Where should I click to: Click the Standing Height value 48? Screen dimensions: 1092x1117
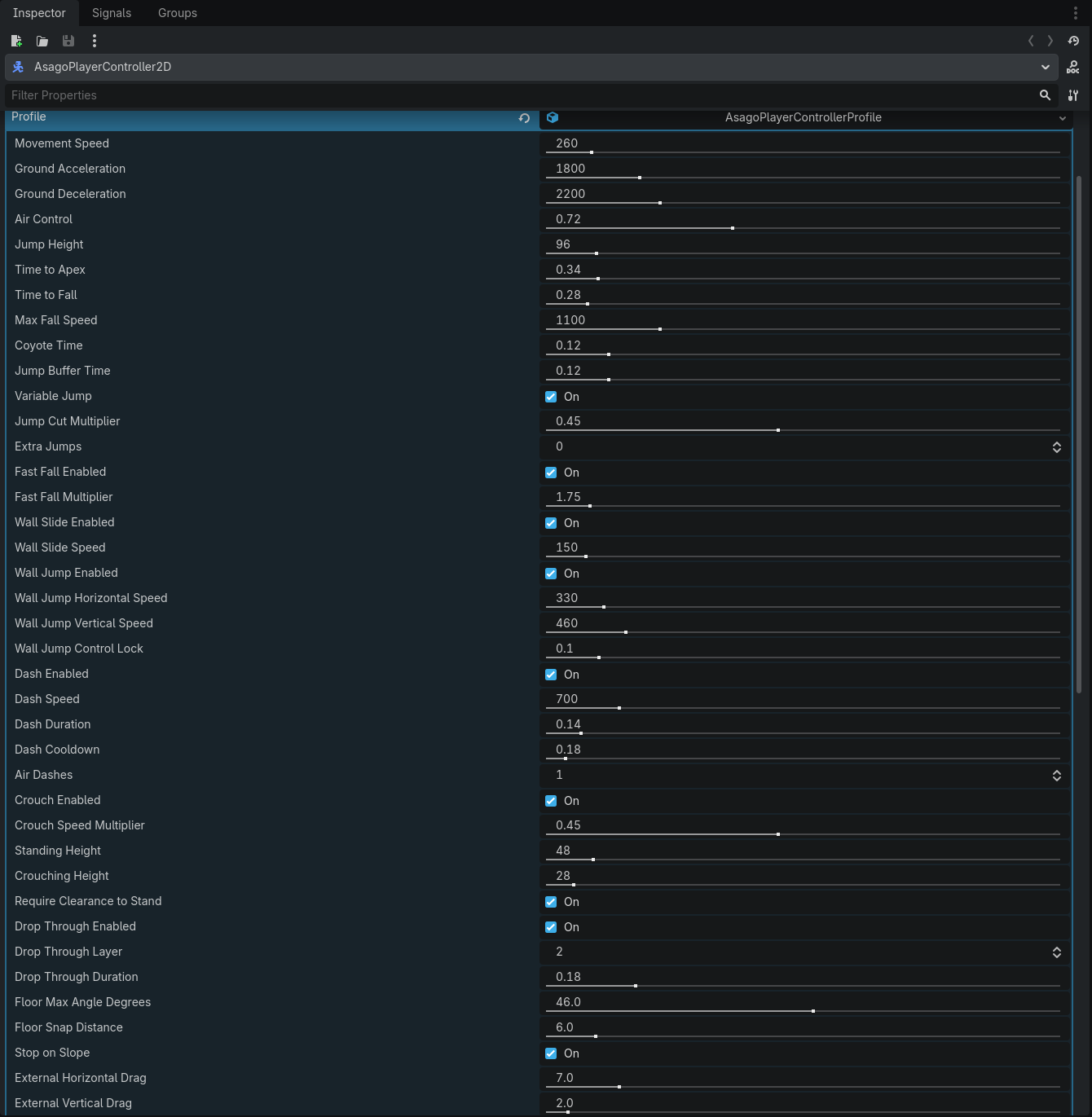click(x=563, y=851)
